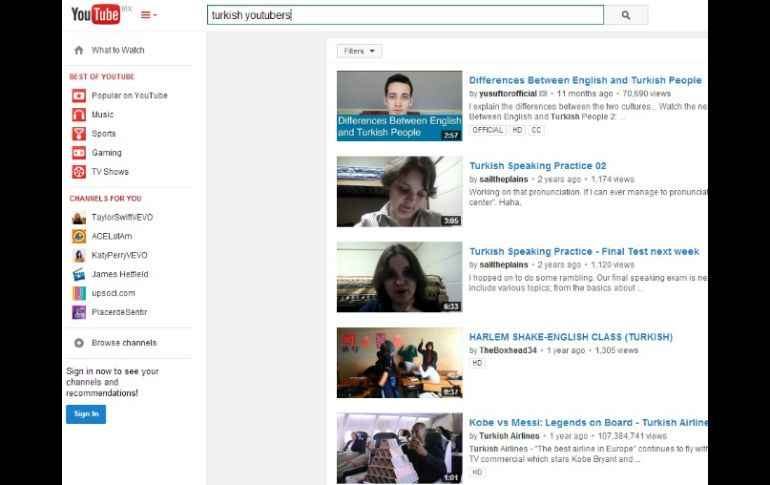Select Popular on YouTube icon
This screenshot has width=770, height=485.
click(x=79, y=96)
